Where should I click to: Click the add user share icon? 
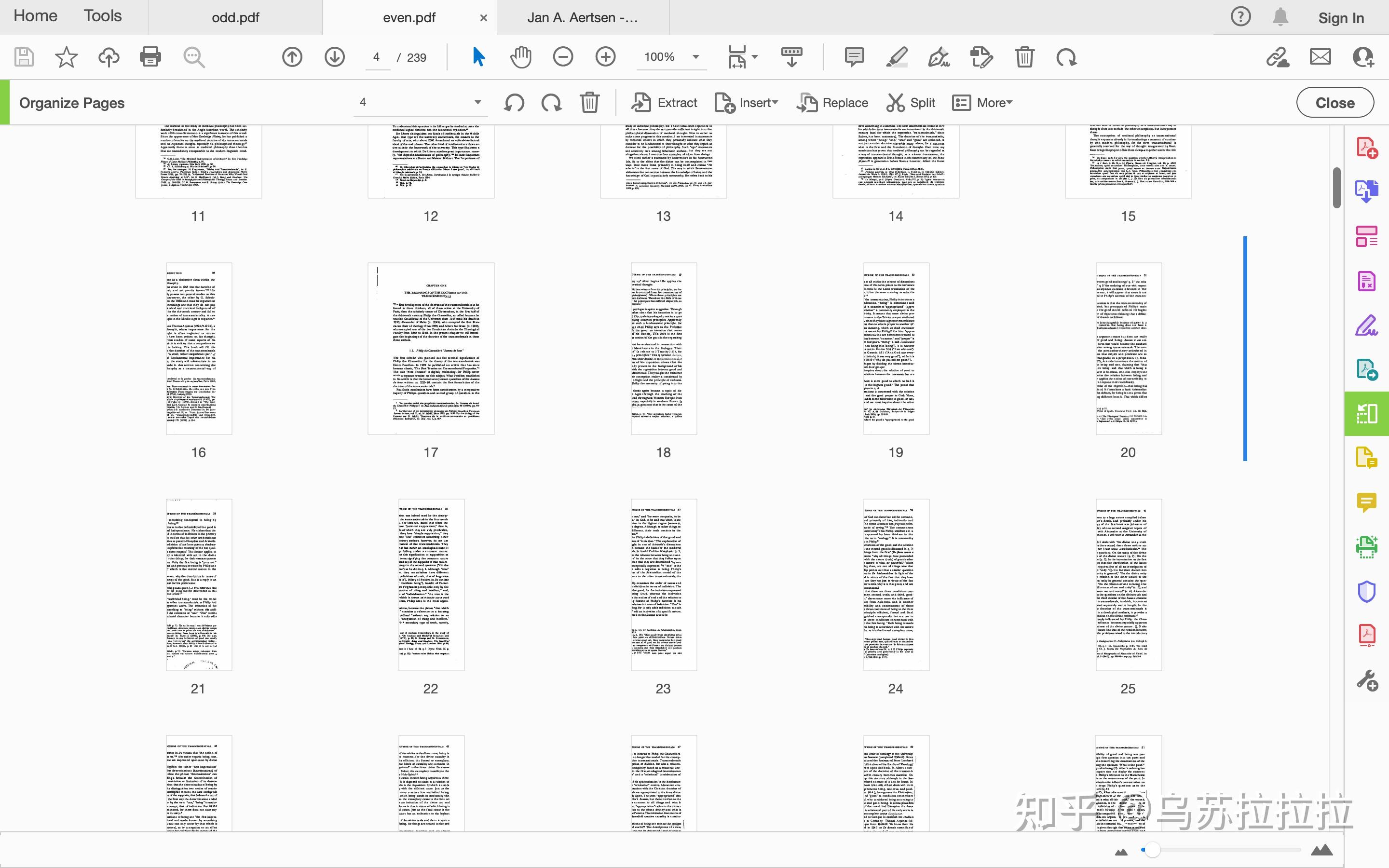tap(1363, 57)
